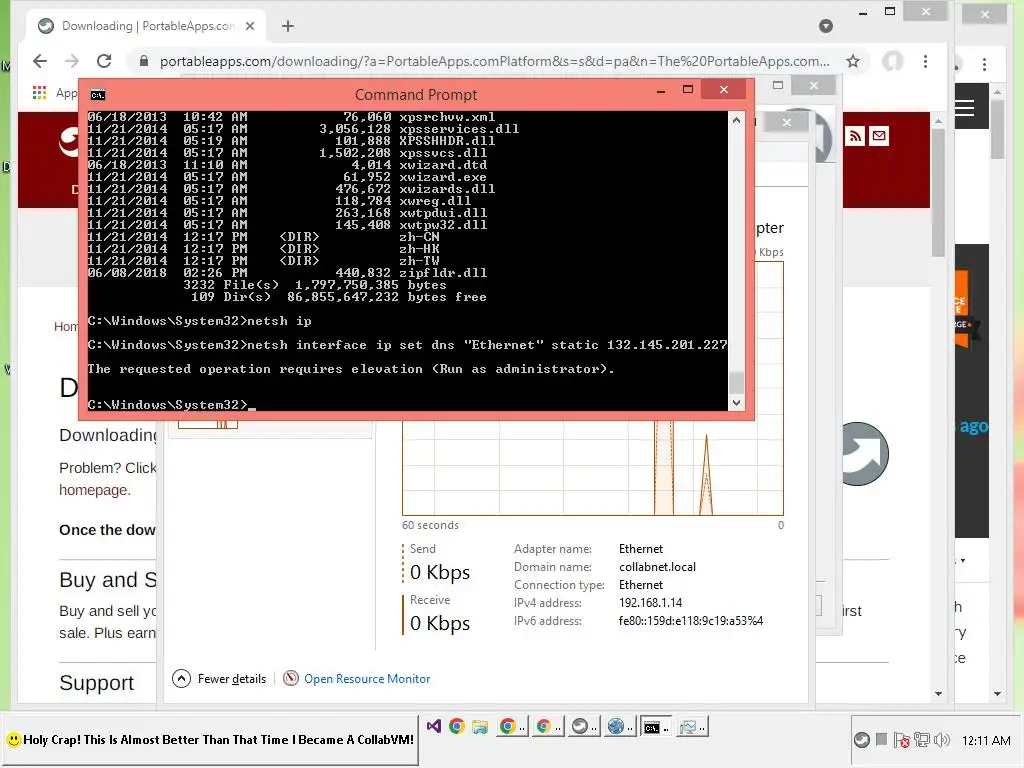1024x768 pixels.
Task: Click the Holy Crap CollabVM start button
Action: pyautogui.click(x=210, y=740)
